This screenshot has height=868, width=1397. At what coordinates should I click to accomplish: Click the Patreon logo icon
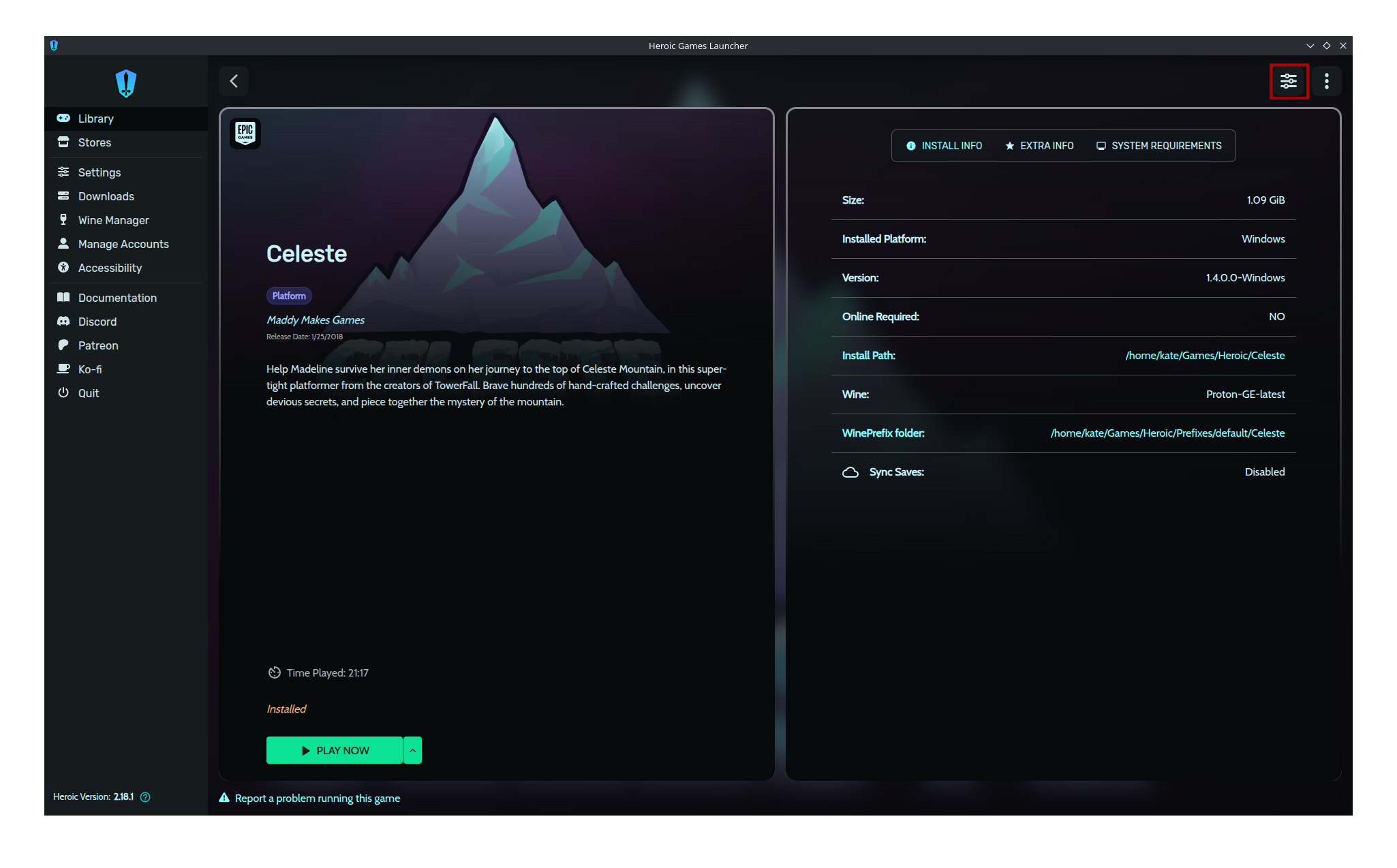[x=63, y=345]
